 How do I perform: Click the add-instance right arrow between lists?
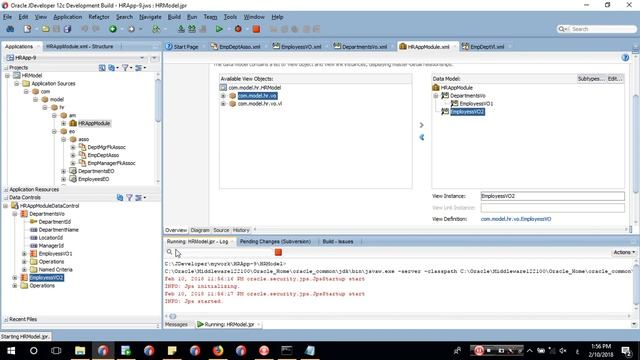click(422, 125)
